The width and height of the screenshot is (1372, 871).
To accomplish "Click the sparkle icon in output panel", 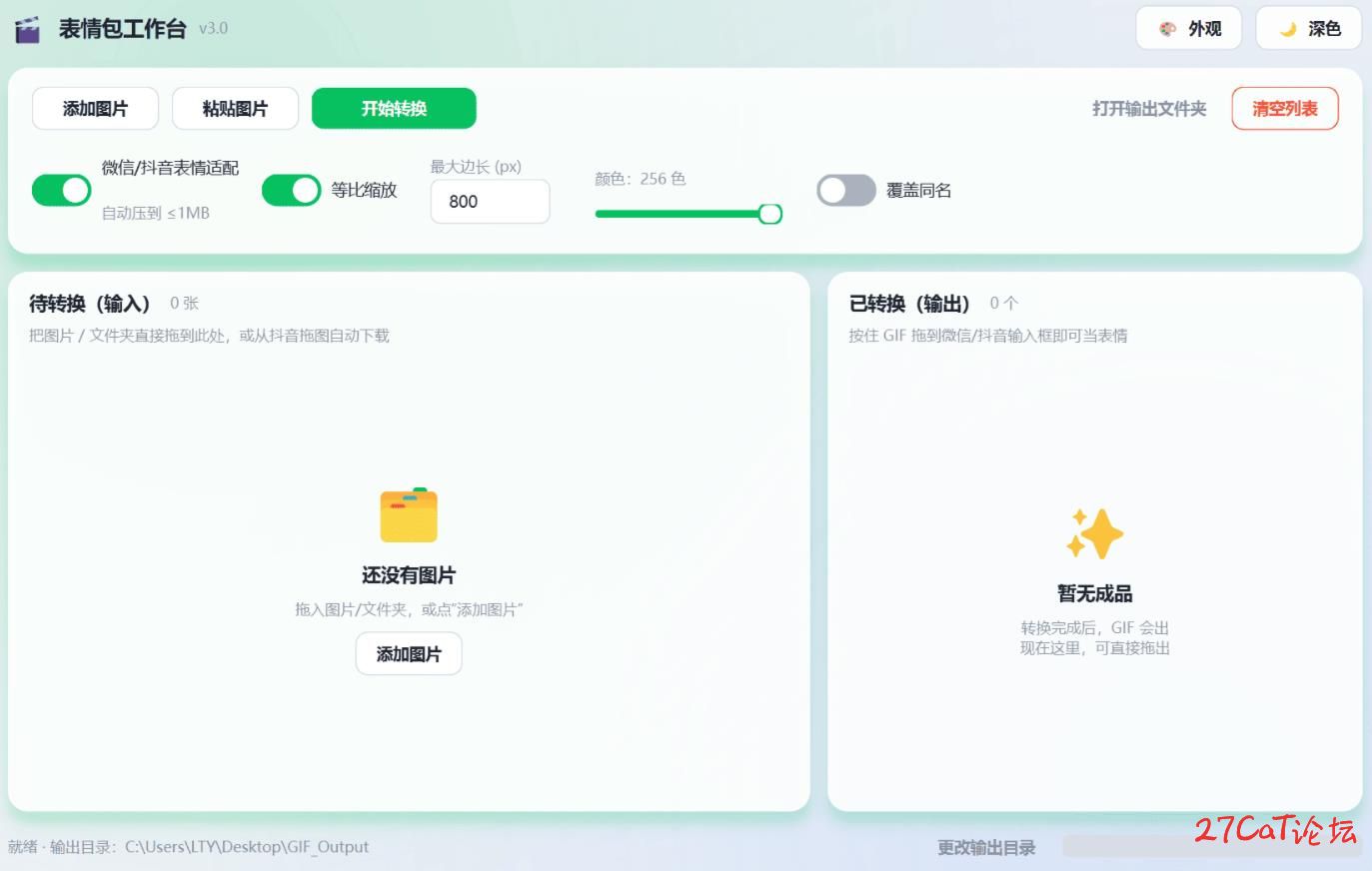I will (x=1094, y=533).
